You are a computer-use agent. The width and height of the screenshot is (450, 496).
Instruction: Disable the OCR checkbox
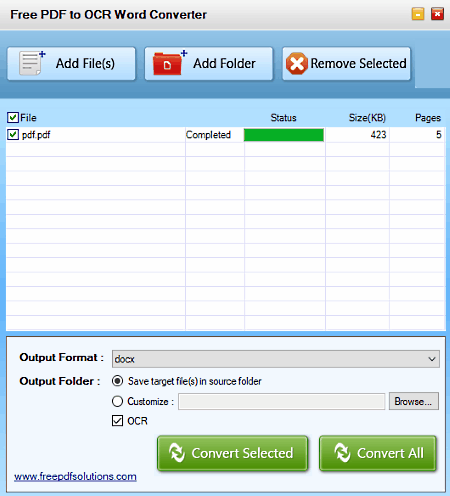117,421
